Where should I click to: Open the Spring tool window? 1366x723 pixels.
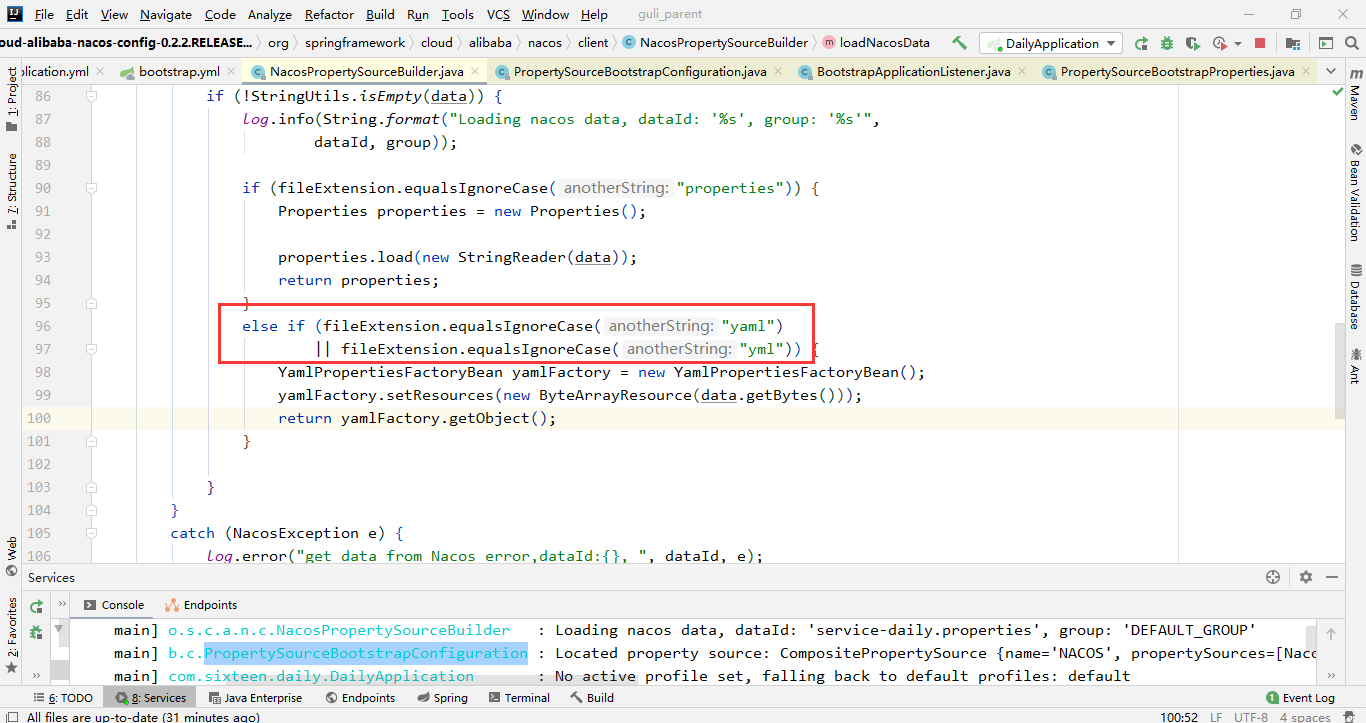(442, 698)
